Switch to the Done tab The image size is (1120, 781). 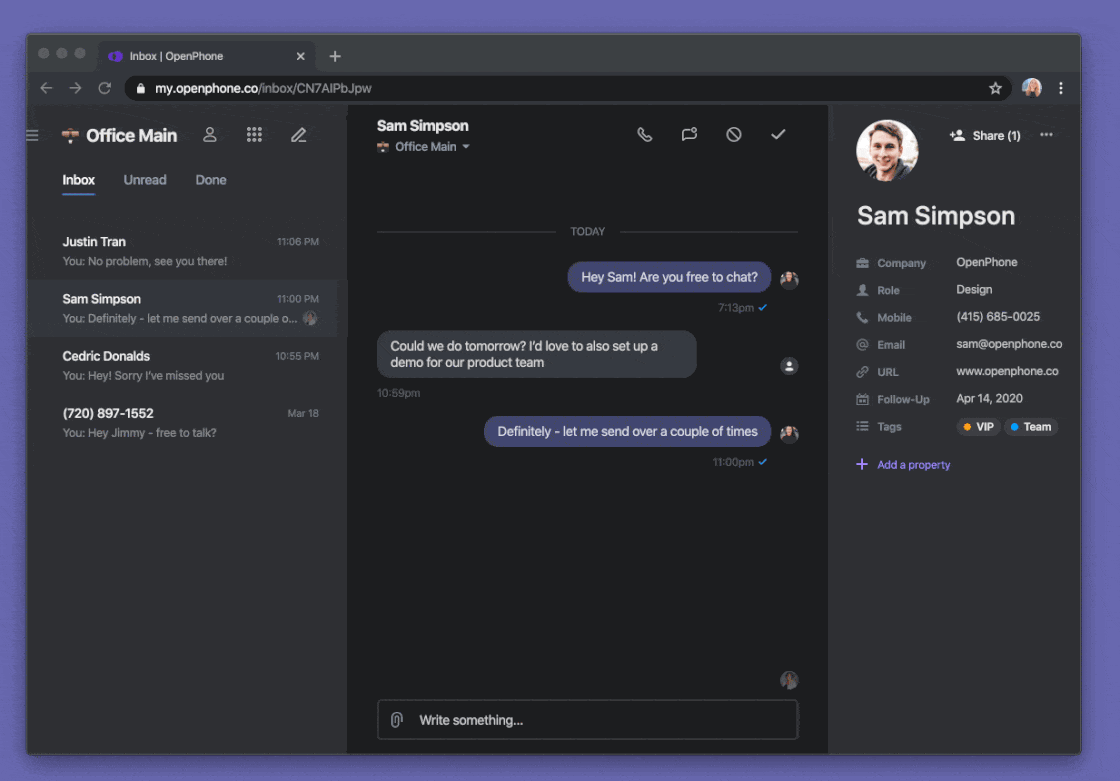(x=211, y=180)
